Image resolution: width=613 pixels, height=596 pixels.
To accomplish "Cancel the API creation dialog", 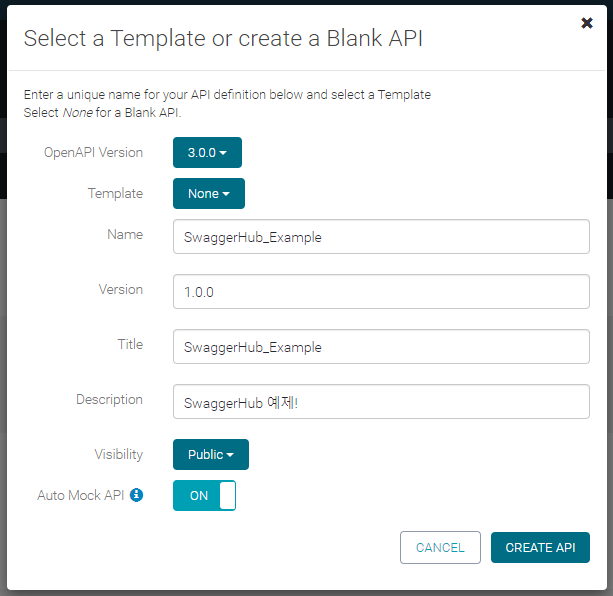I will (440, 548).
